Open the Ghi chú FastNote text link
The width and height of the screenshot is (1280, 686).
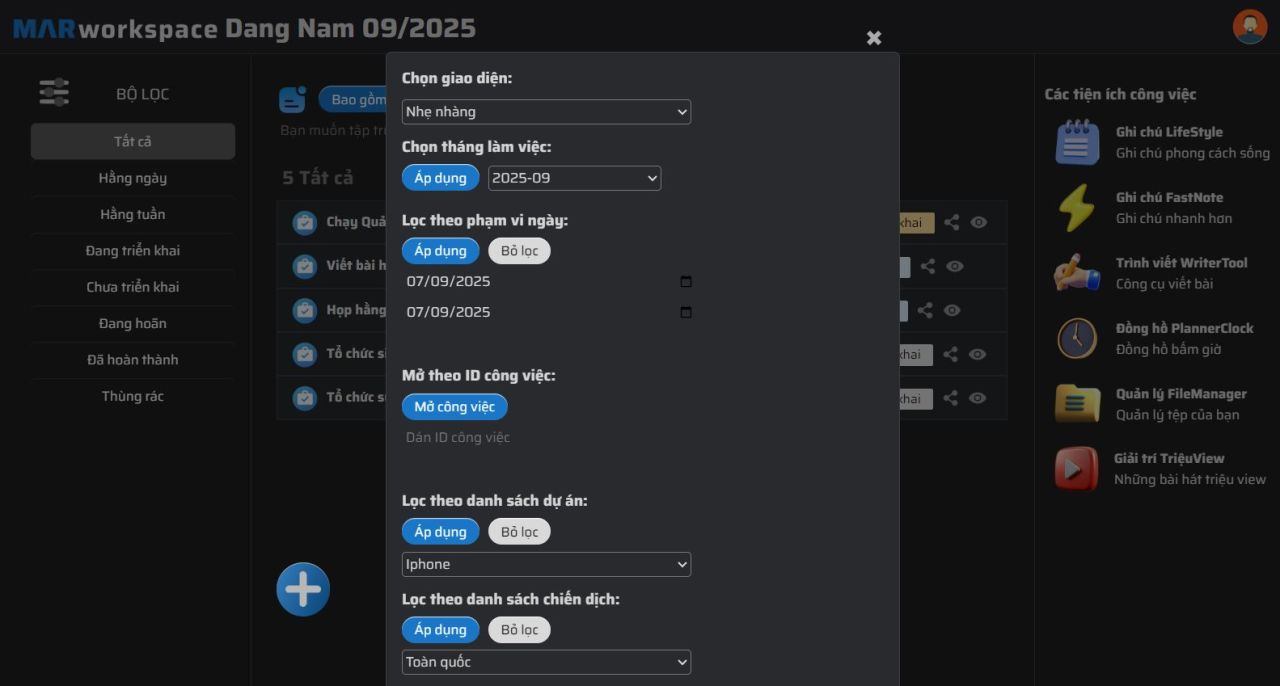[1169, 198]
